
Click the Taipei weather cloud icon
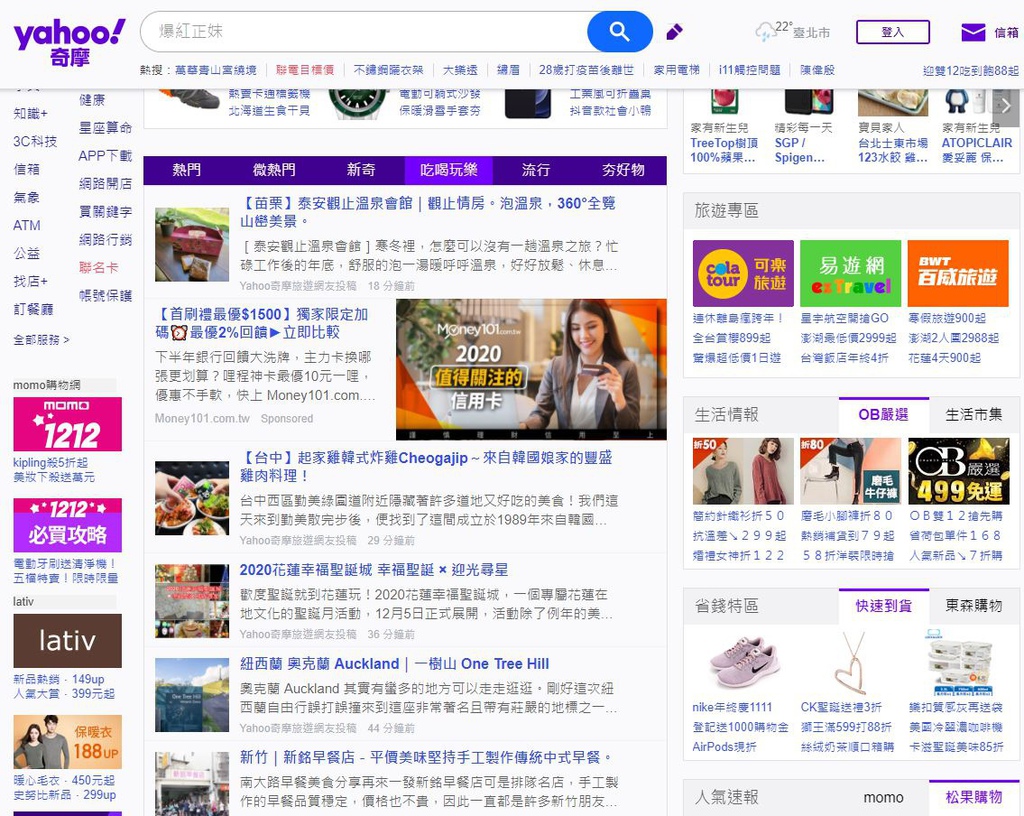[765, 31]
